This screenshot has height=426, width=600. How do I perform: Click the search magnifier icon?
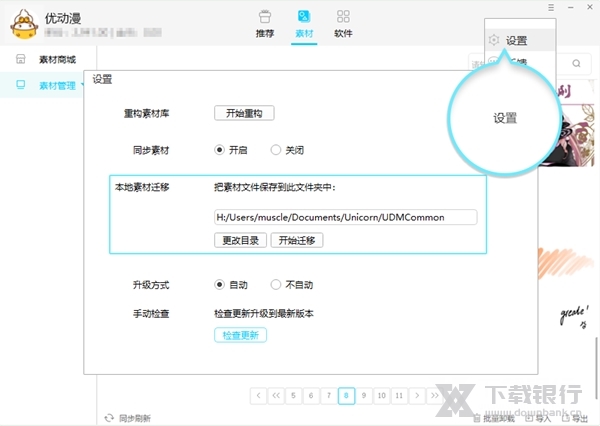click(576, 64)
